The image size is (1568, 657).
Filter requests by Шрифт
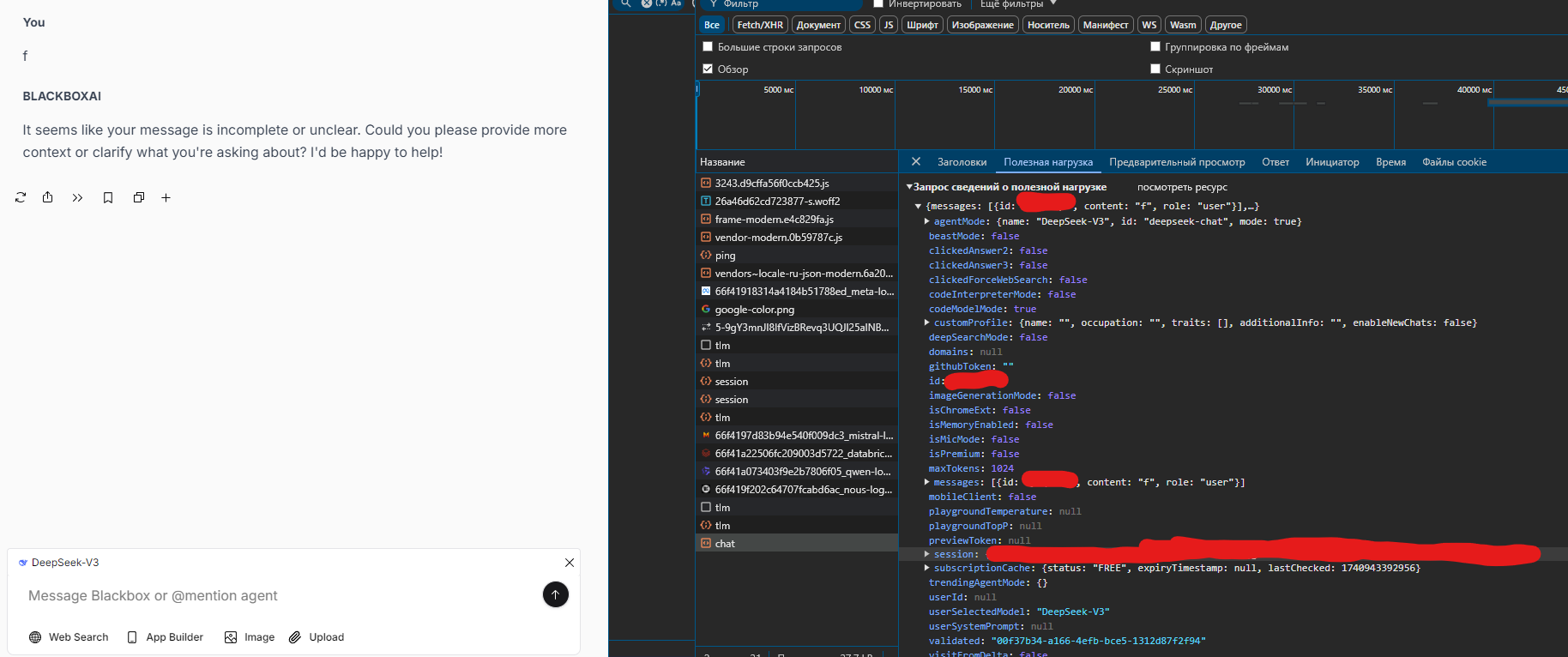coord(922,25)
